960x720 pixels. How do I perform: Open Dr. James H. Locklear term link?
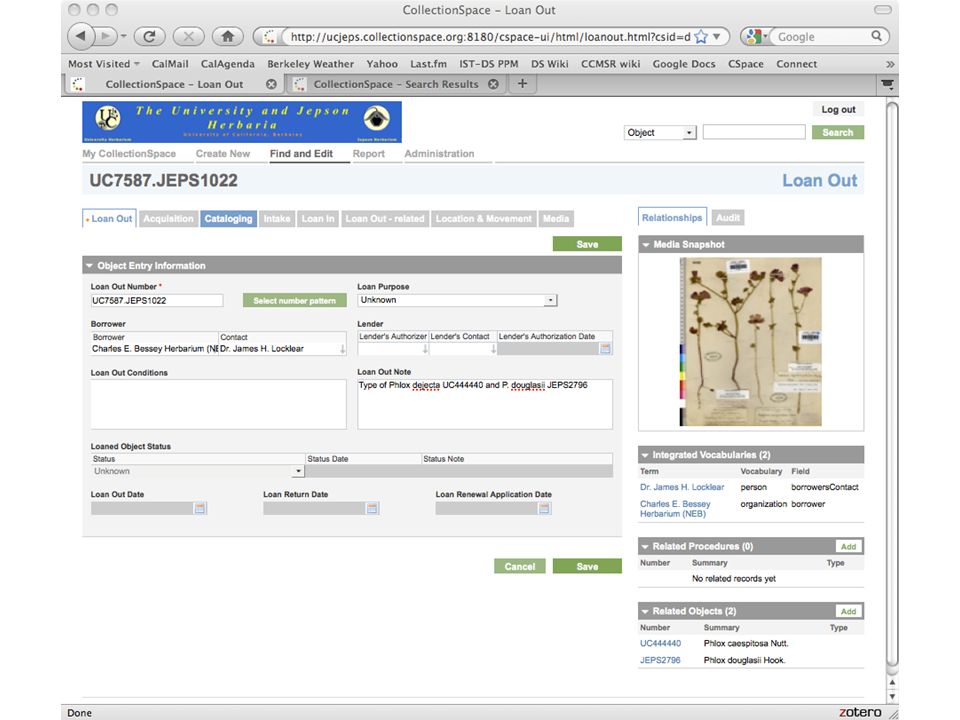pyautogui.click(x=682, y=487)
